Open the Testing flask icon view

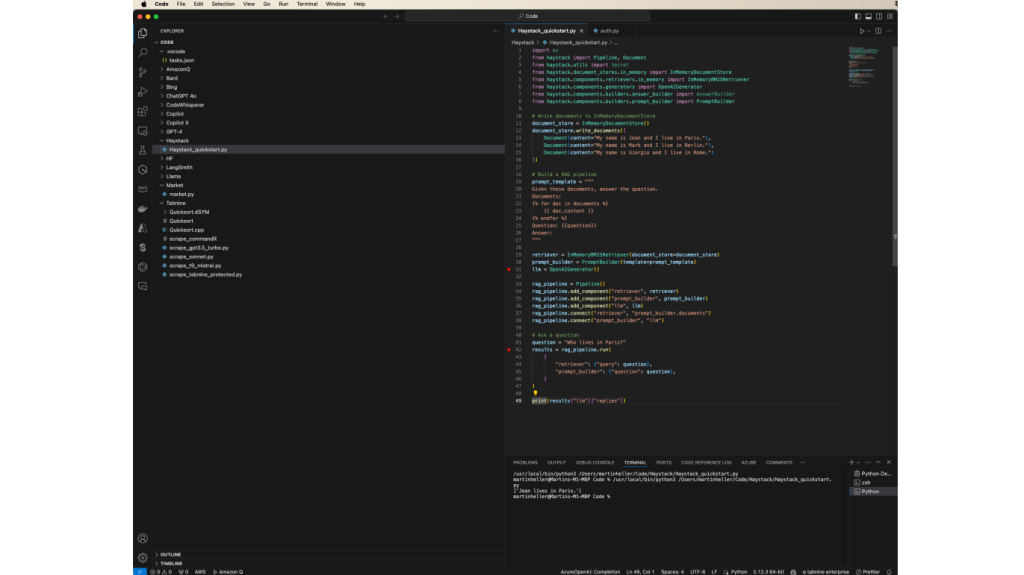(143, 150)
